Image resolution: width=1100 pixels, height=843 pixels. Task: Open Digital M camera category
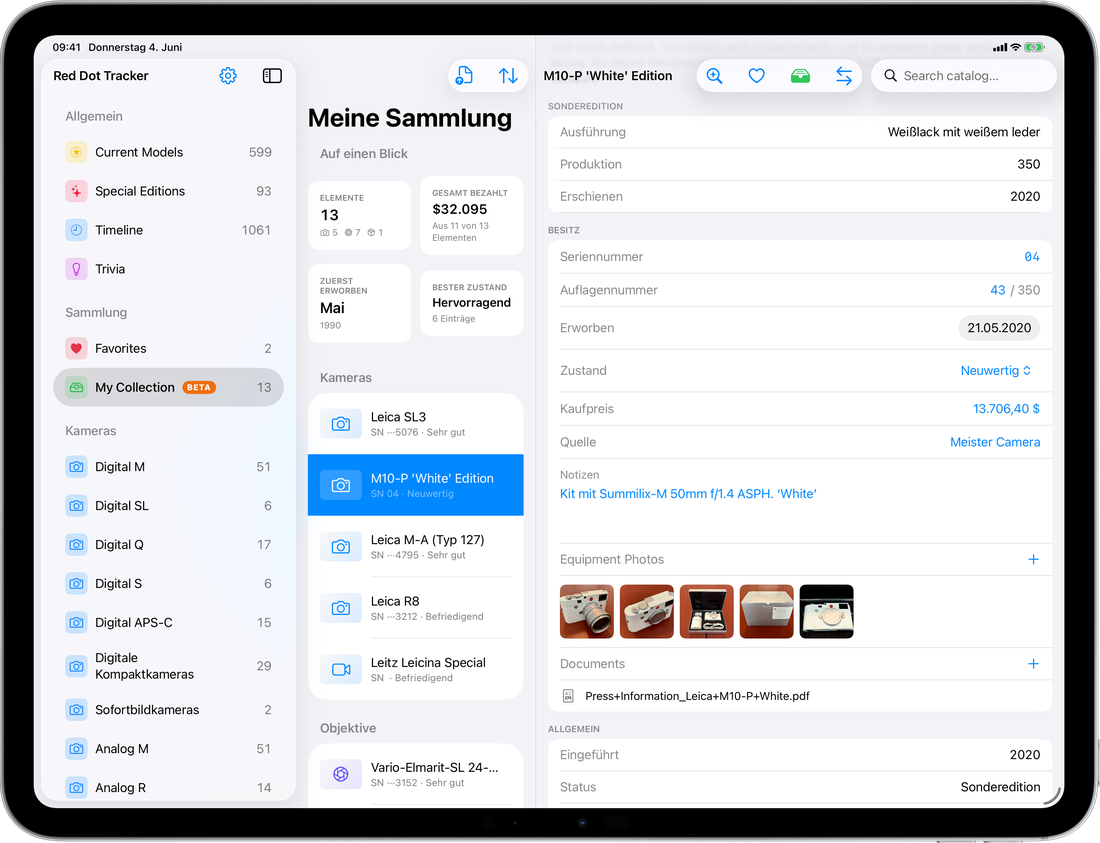click(168, 466)
